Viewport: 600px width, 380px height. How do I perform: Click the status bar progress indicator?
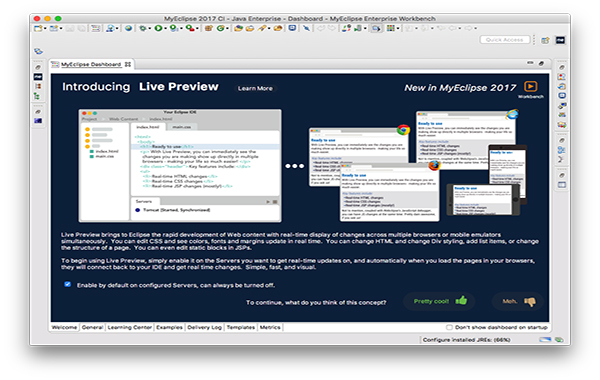(545, 339)
